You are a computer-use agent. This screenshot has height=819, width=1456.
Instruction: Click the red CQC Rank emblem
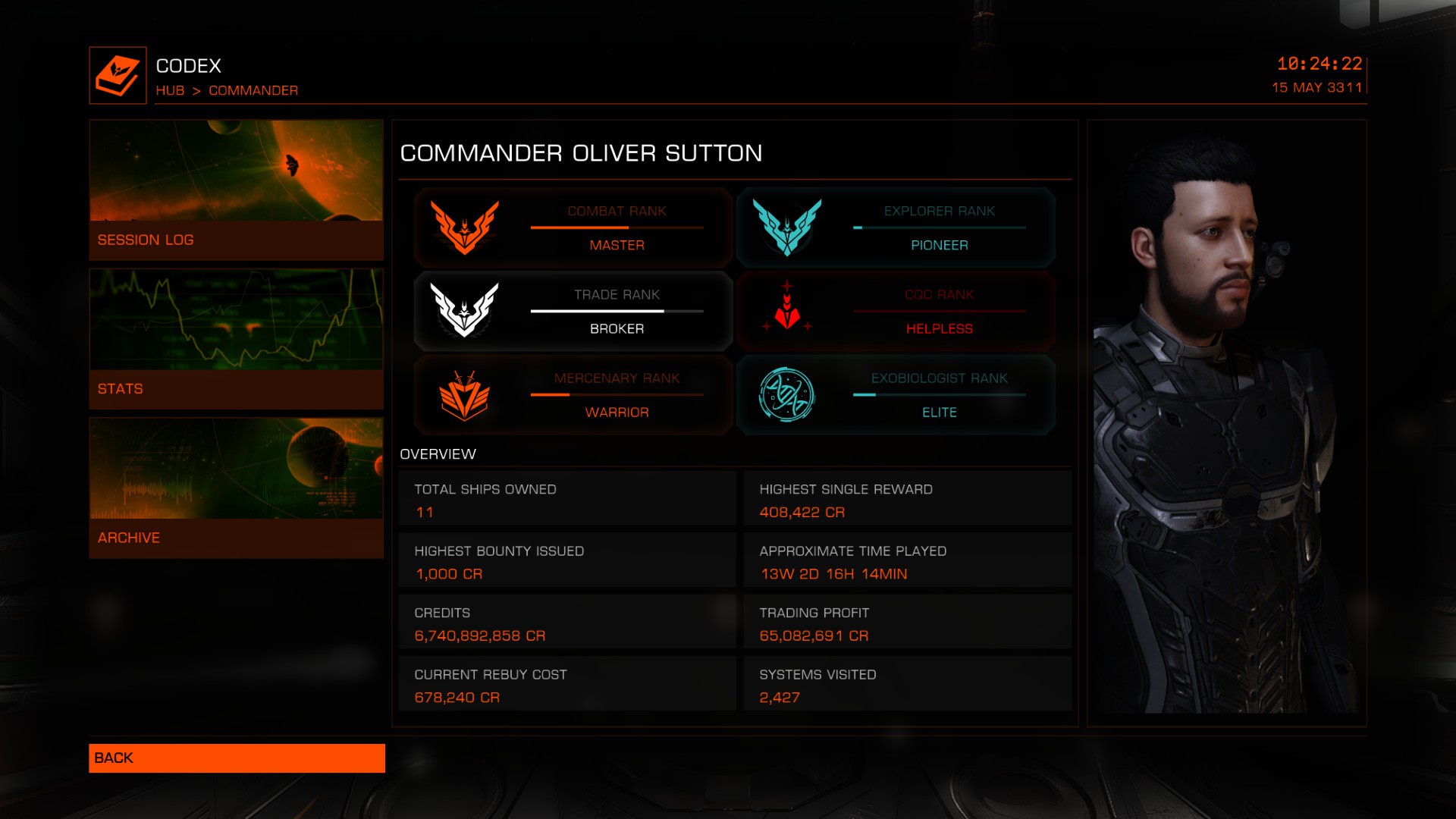pyautogui.click(x=787, y=307)
